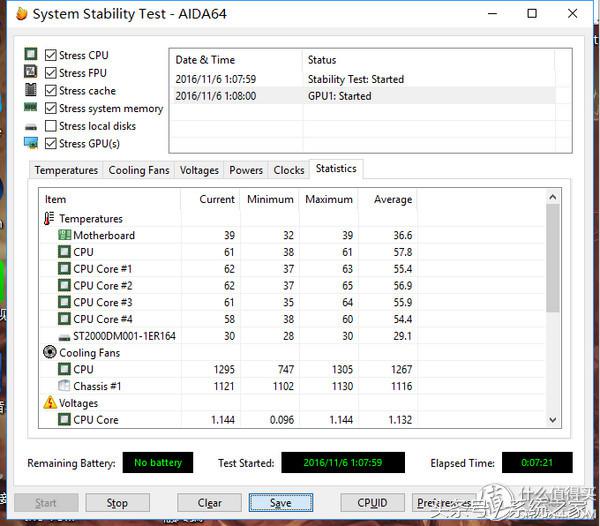This screenshot has height=526, width=600.
Task: Click the Clear button
Action: point(209,503)
